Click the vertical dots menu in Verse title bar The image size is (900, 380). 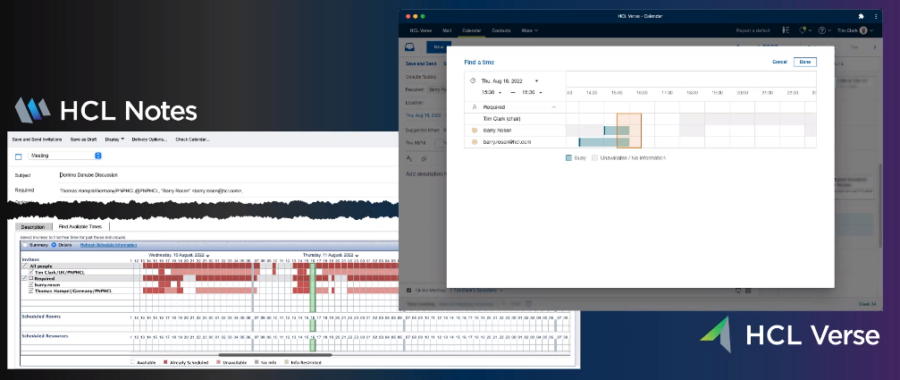(876, 16)
